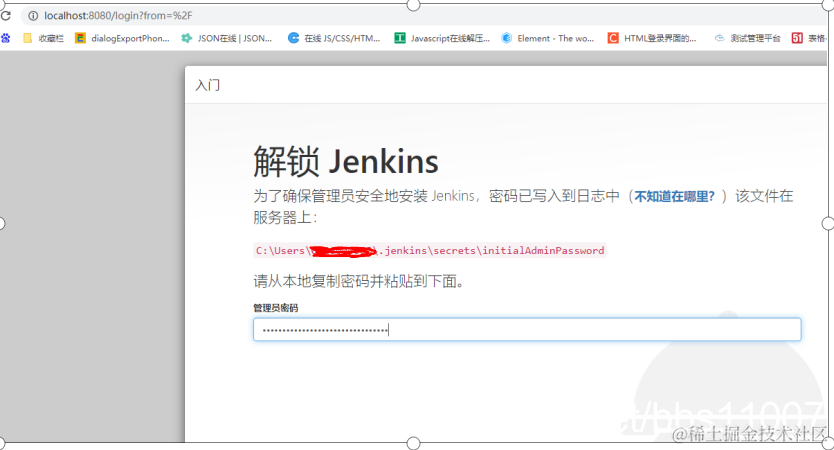Open the red 51 bookmark icon
Screen dimensions: 834x450
(x=797, y=38)
